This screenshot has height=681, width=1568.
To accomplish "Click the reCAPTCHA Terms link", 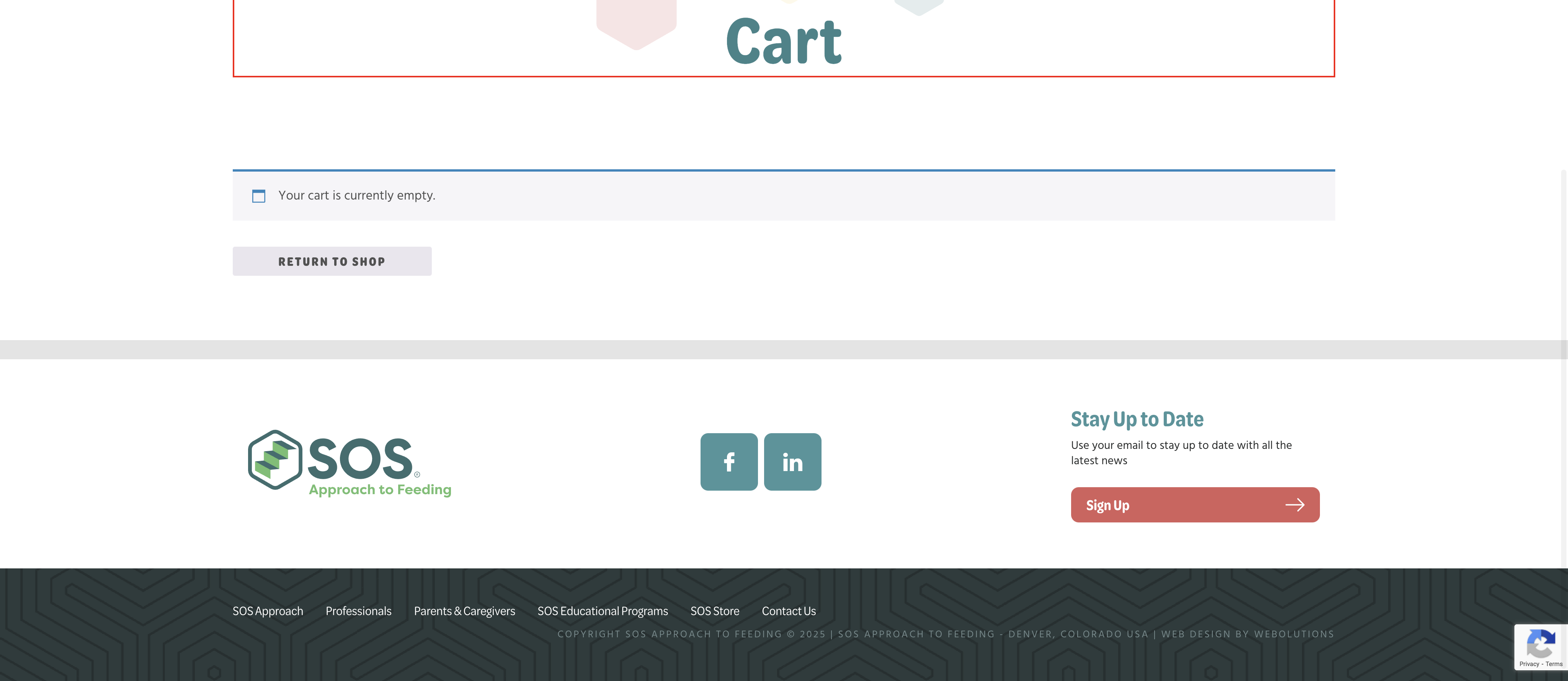I will 1554,664.
